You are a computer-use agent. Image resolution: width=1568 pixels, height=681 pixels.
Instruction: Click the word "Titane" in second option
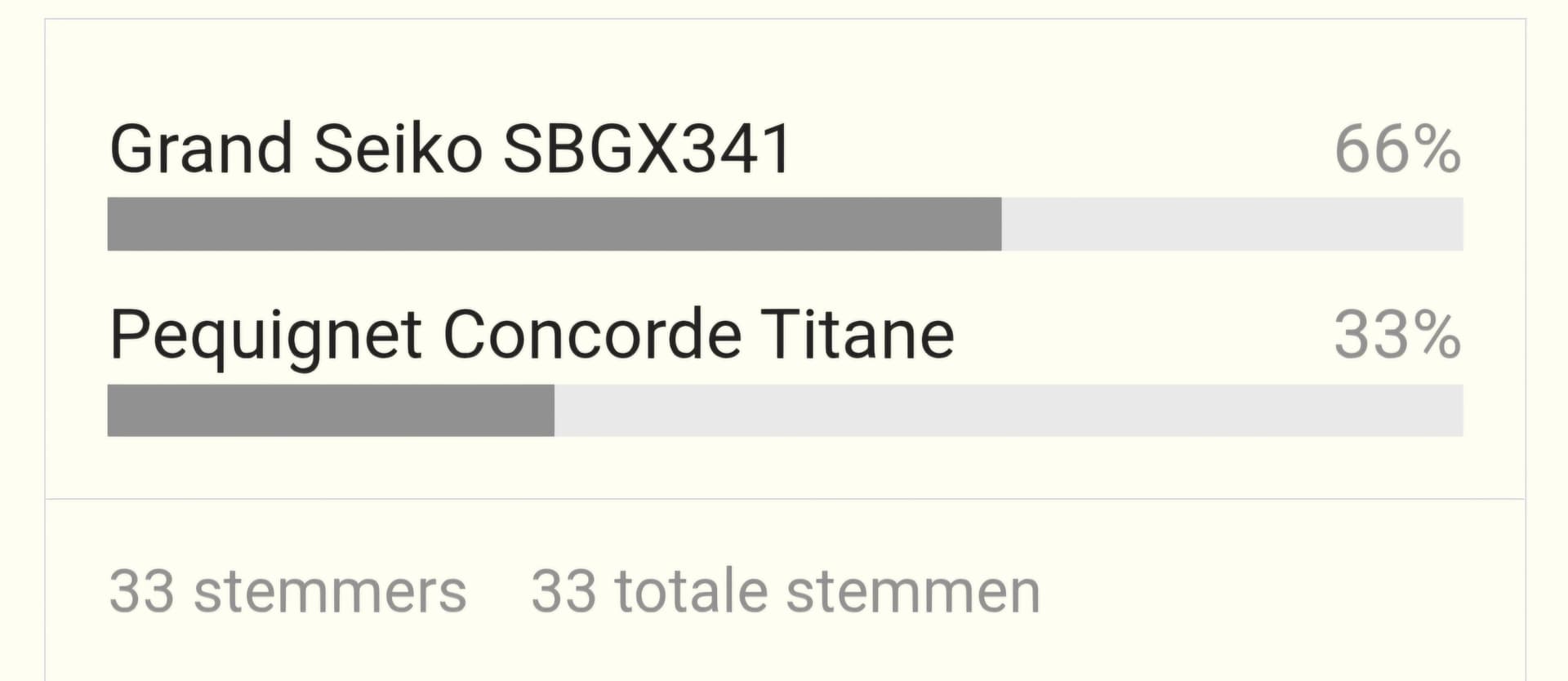[x=857, y=335]
